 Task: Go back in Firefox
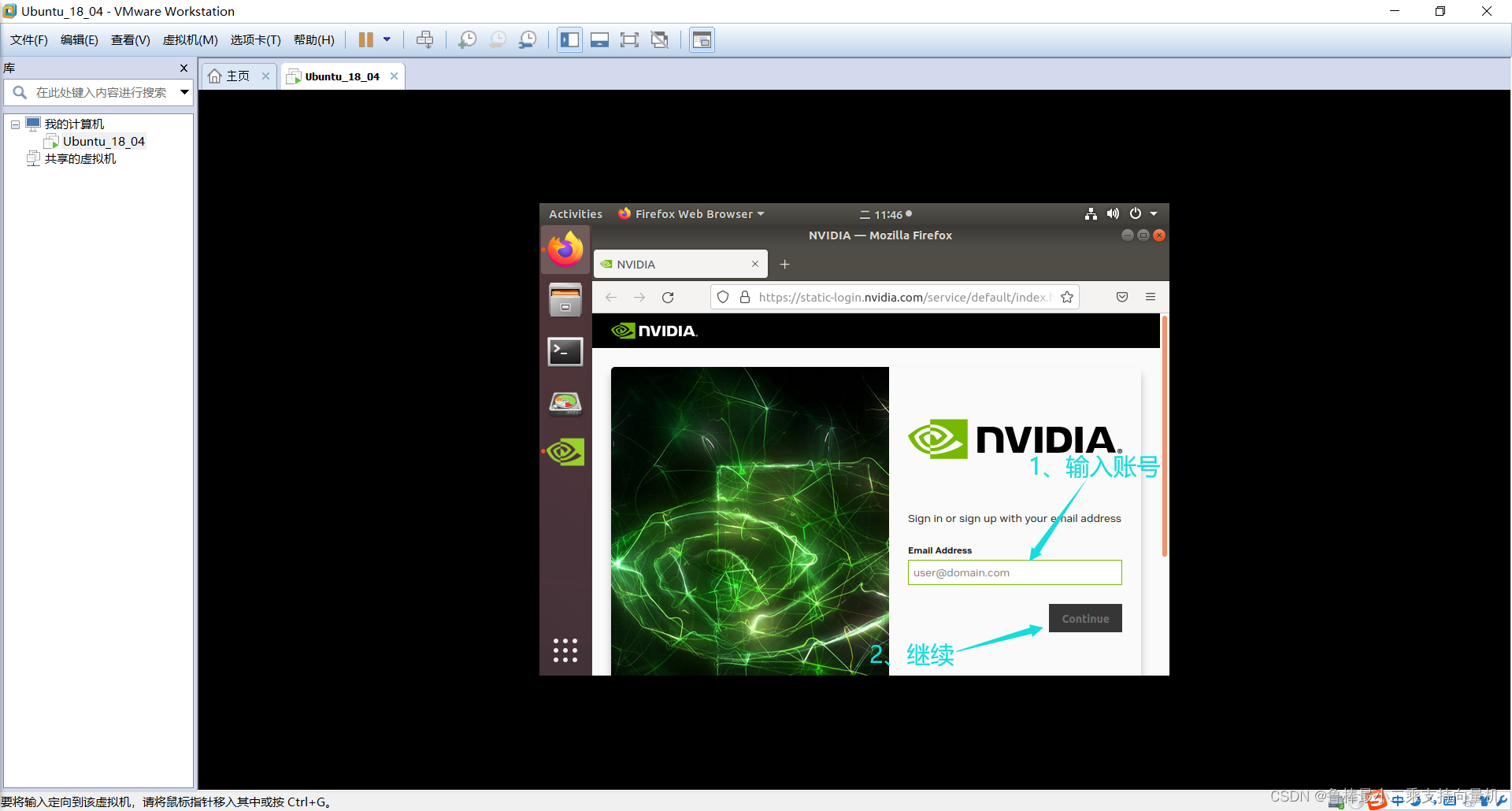611,298
